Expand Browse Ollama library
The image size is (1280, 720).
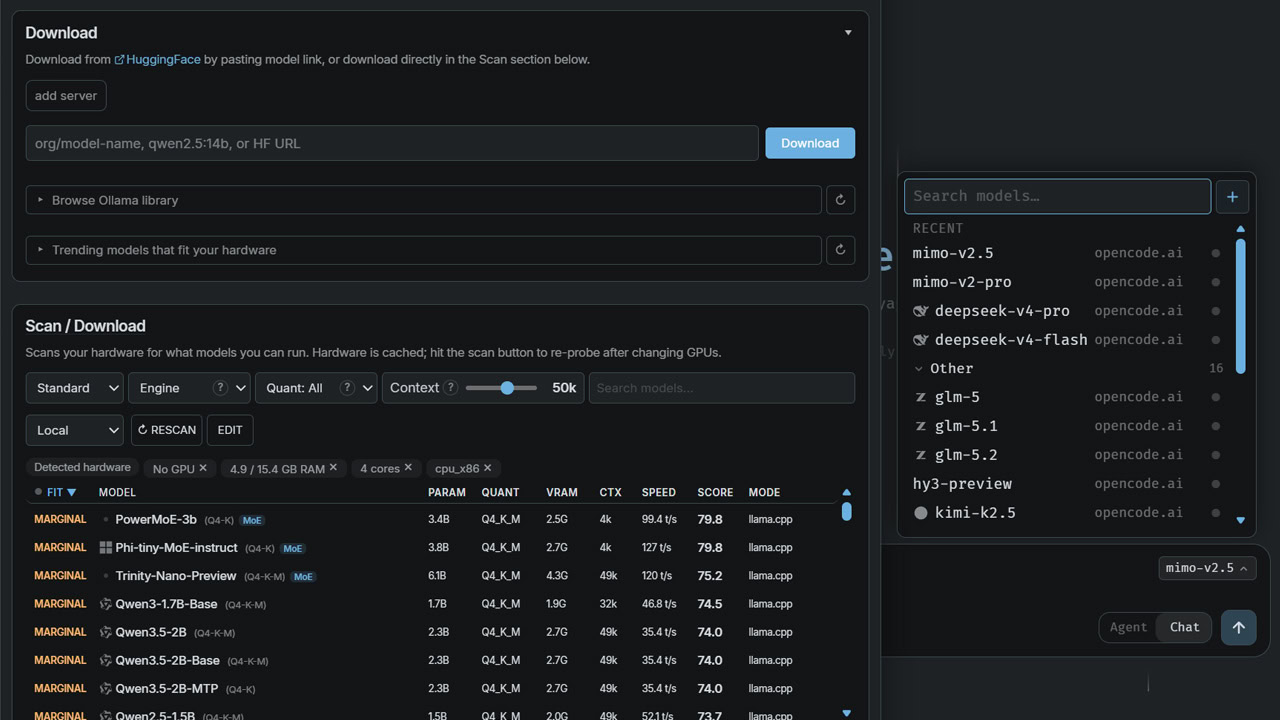424,200
